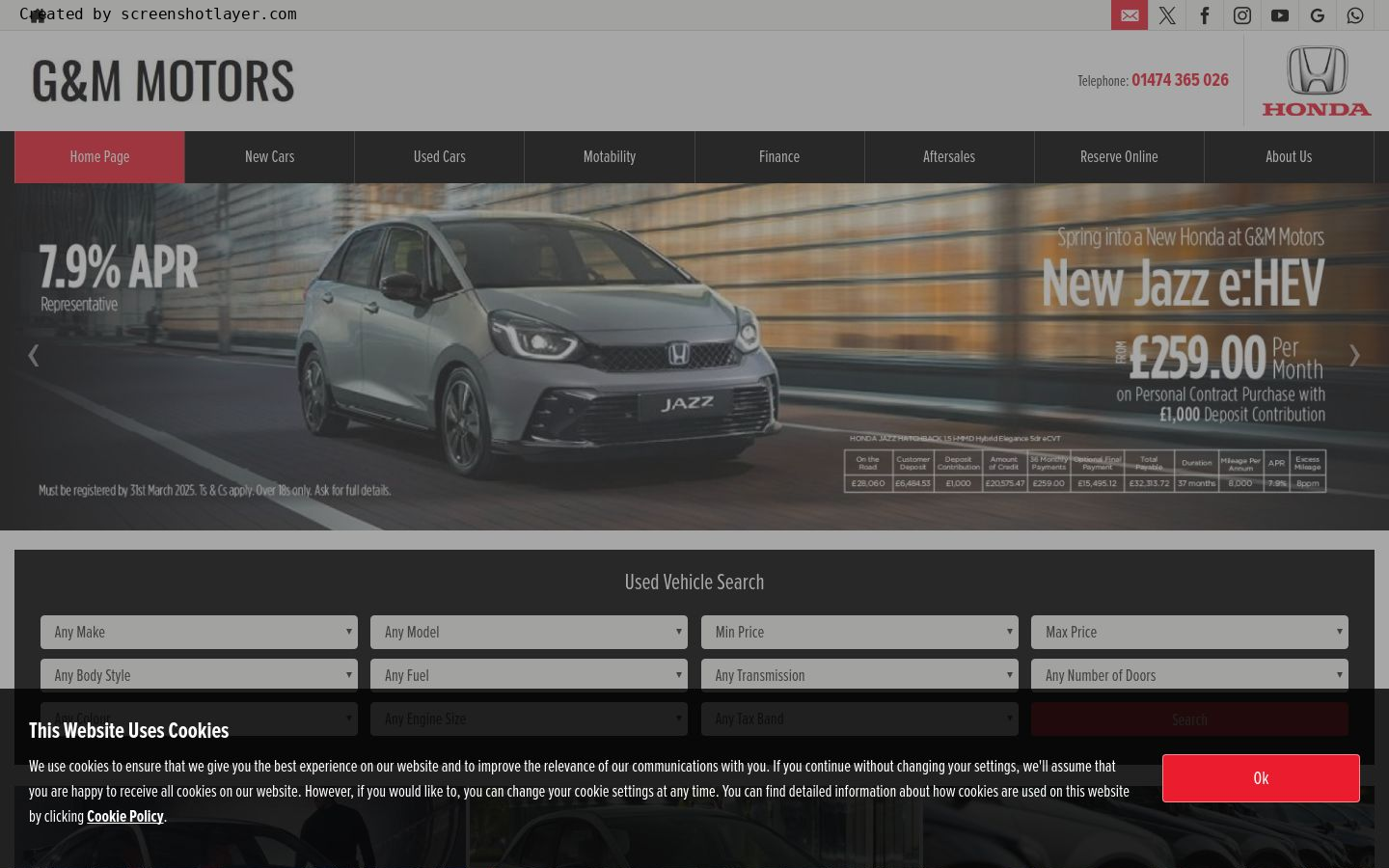Click the G&M Motors logo
The height and width of the screenshot is (868, 1389).
[x=163, y=81]
